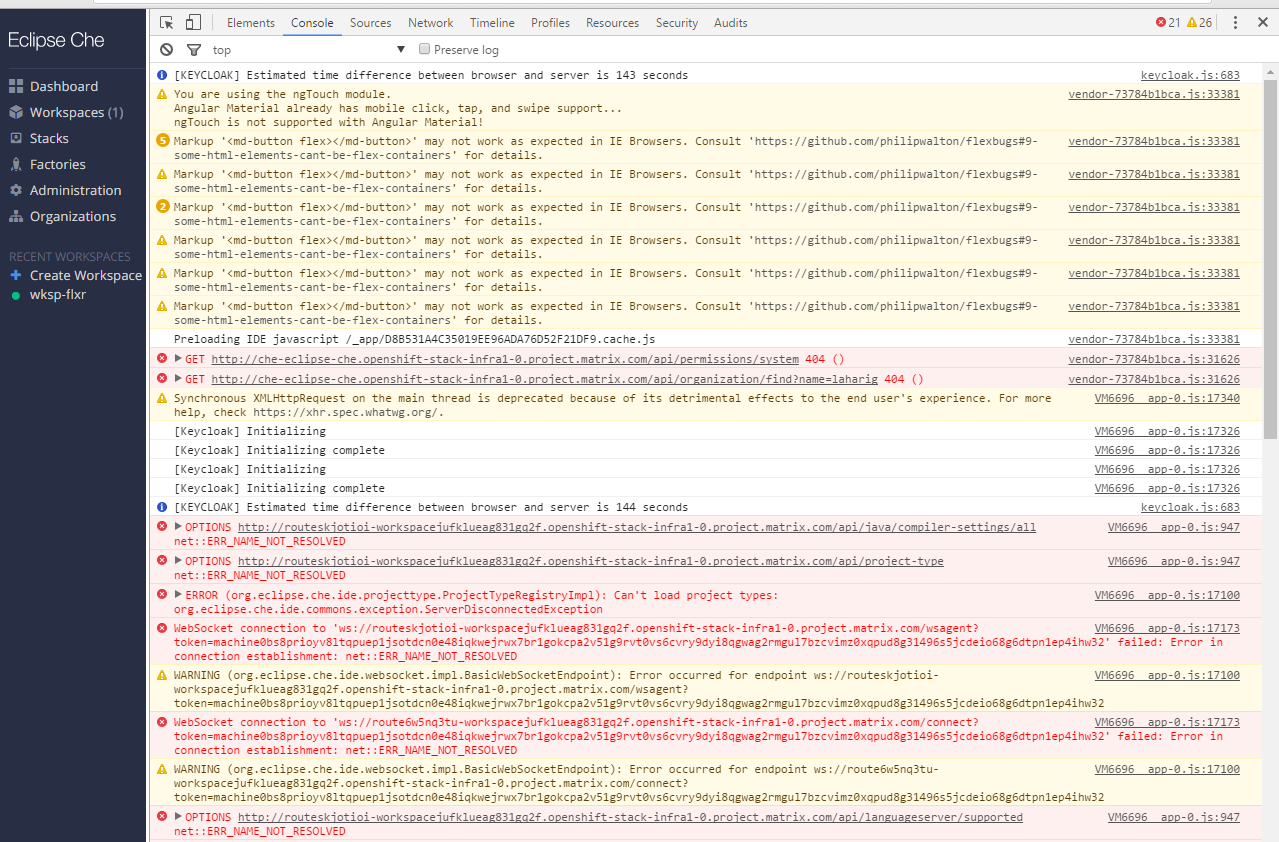Open the wksp-flxr recent workspace

(x=58, y=295)
